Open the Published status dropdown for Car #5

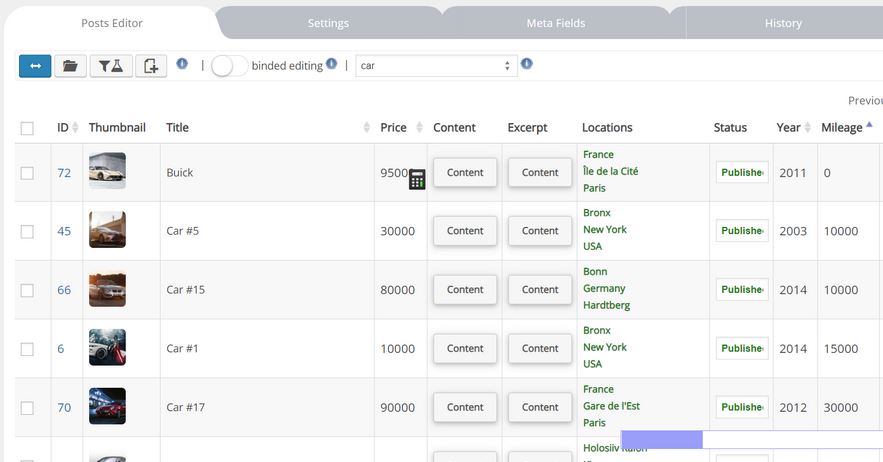point(742,230)
